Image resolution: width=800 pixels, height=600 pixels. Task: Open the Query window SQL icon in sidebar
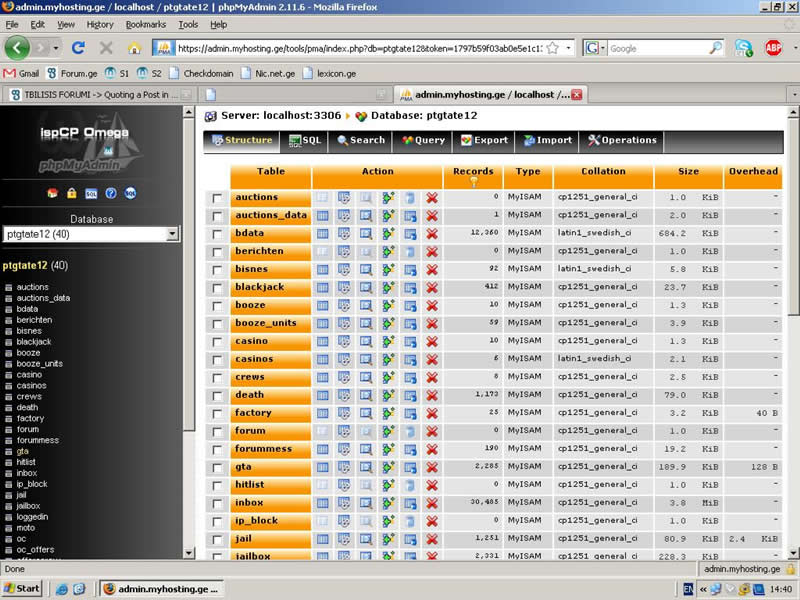tap(91, 193)
